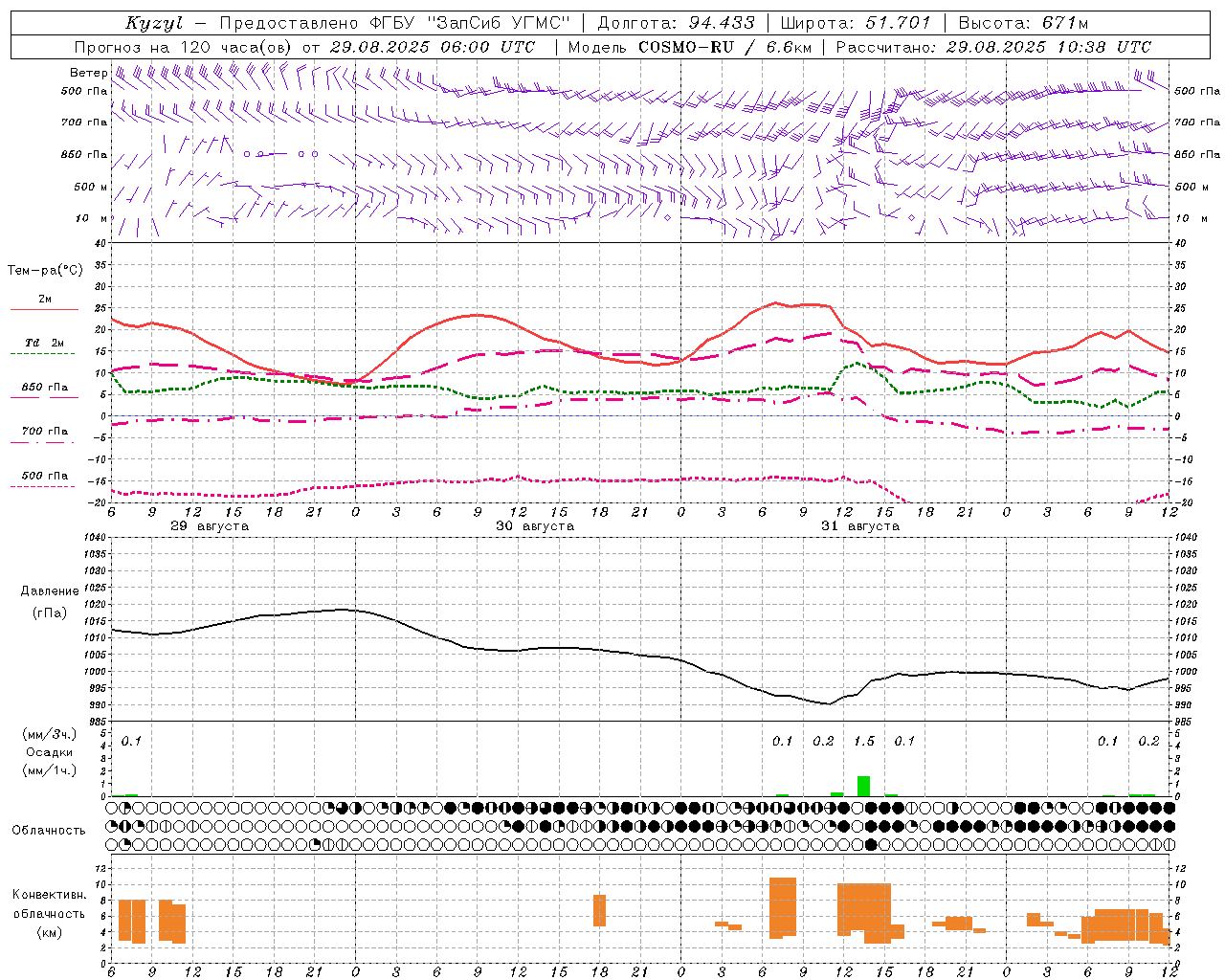Click the Долгота: 94.433 value
This screenshot has height=980, width=1225.
[676, 23]
